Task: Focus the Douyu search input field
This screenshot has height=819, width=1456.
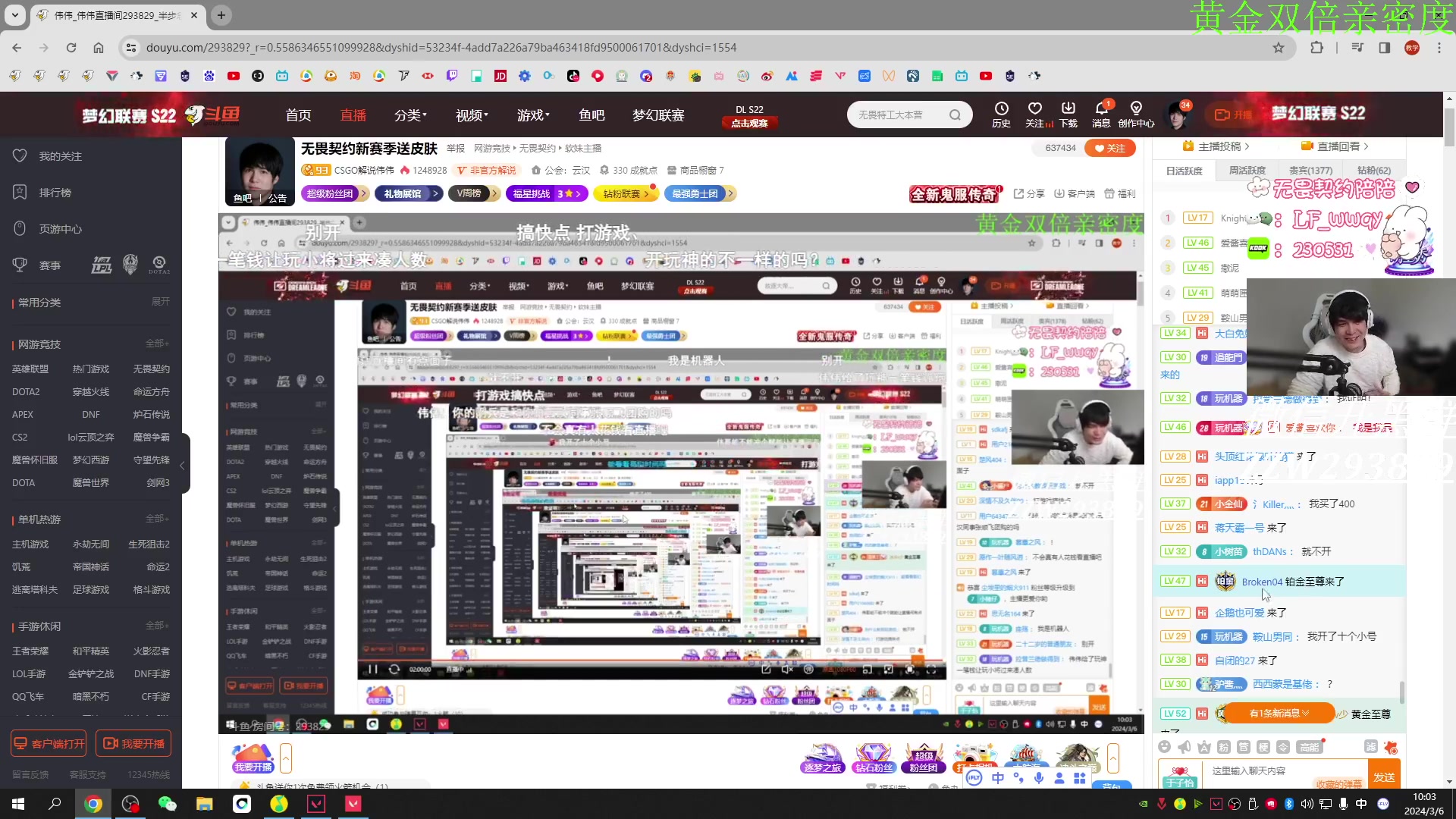Action: pos(900,115)
